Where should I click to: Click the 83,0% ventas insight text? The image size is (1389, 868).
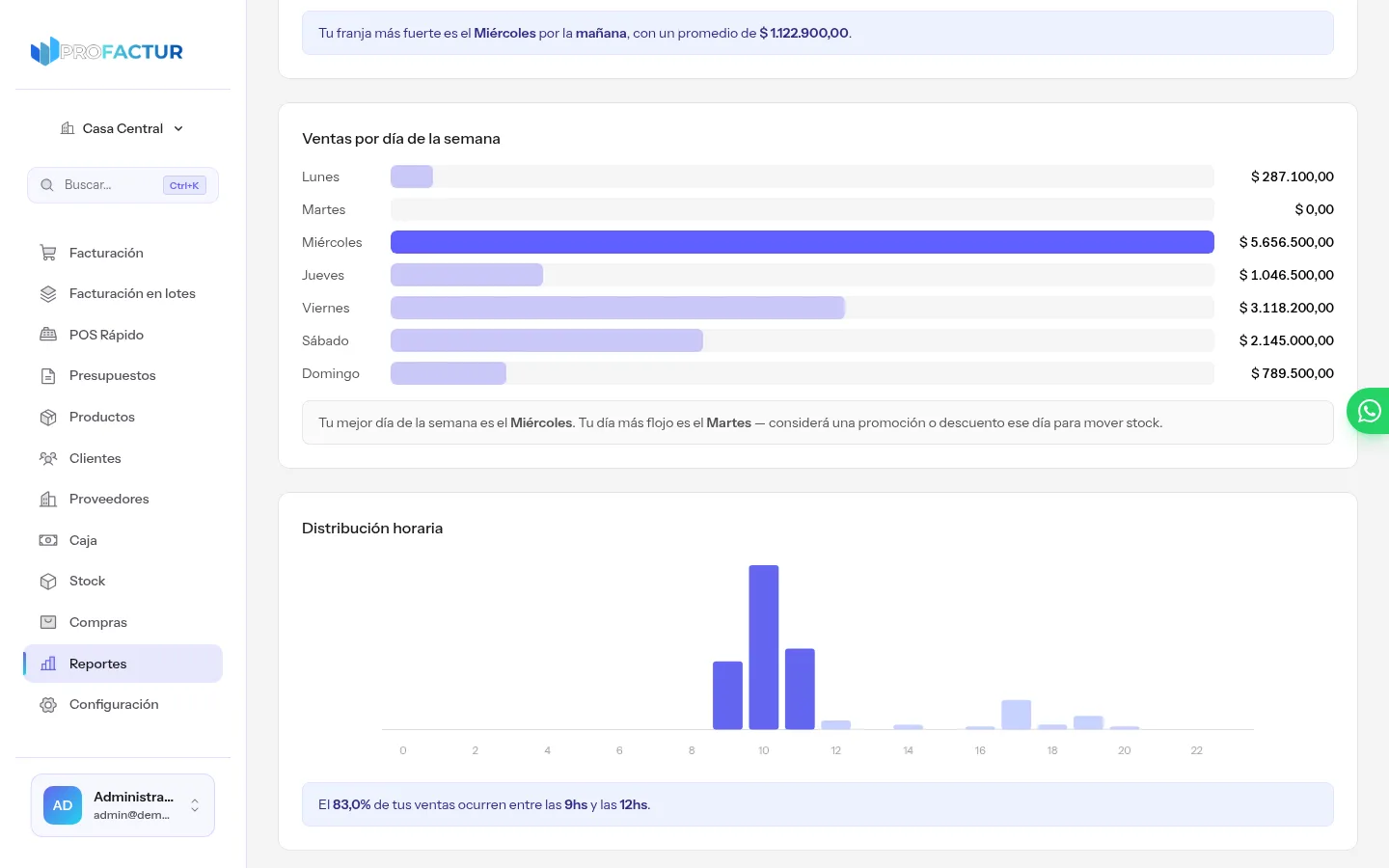point(484,804)
